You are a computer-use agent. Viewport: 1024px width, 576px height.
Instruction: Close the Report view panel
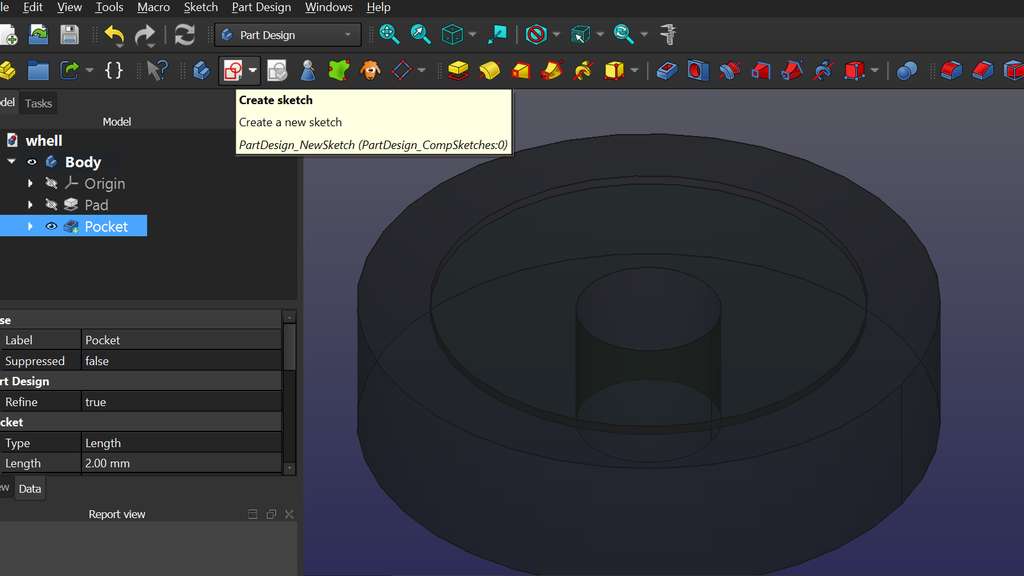click(289, 515)
